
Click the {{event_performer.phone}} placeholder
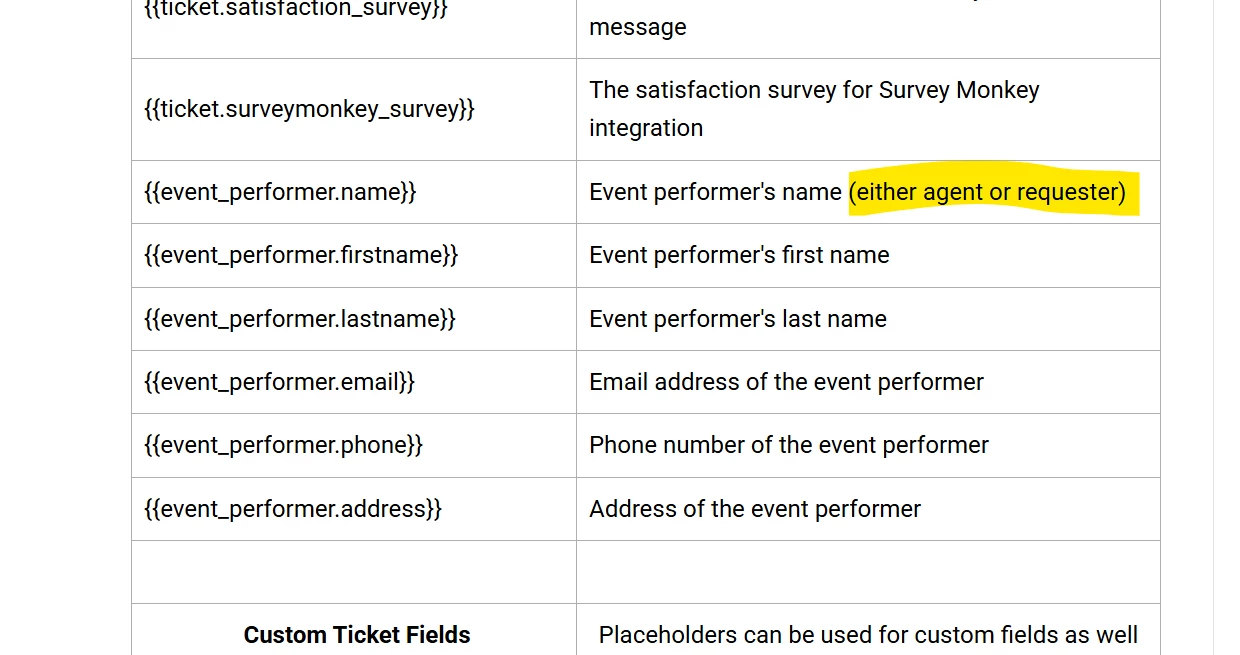coord(283,445)
